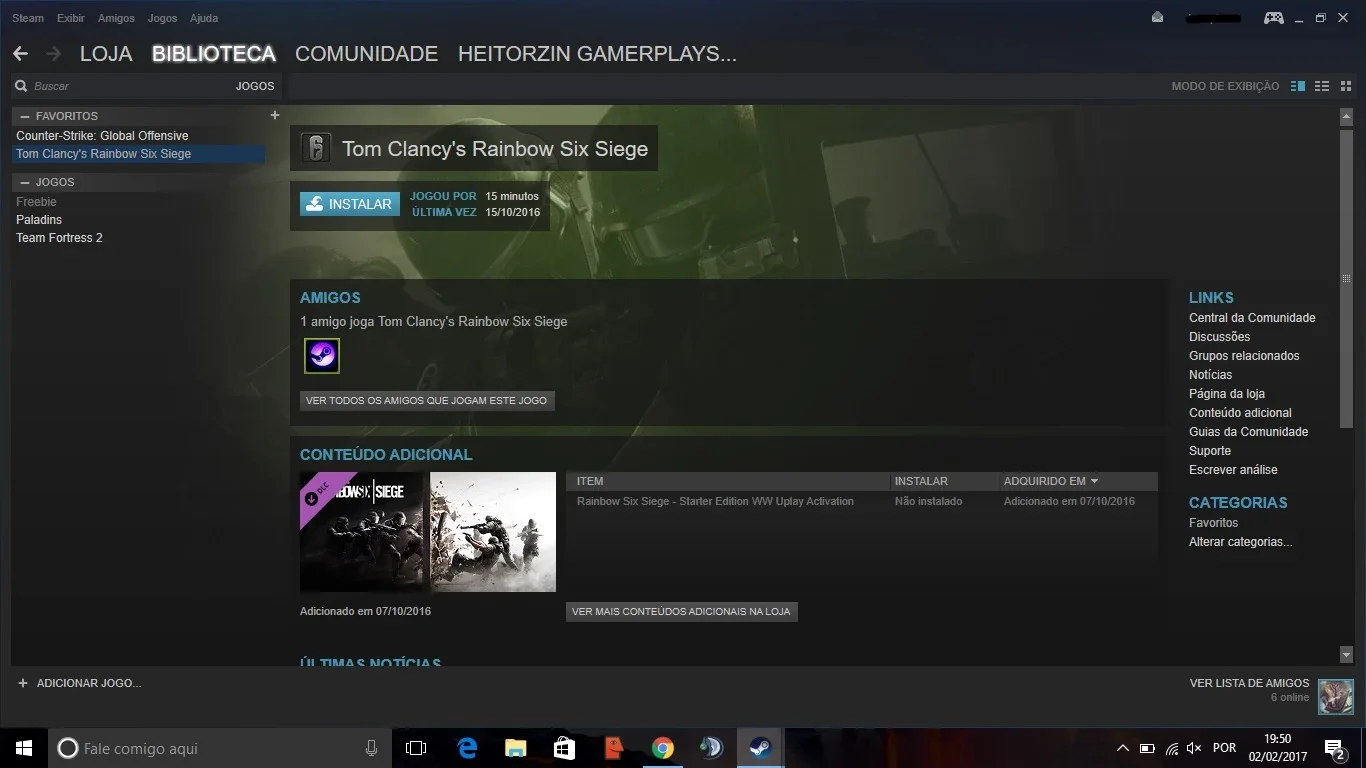Open the Steam menu
1366x768 pixels.
(28, 18)
